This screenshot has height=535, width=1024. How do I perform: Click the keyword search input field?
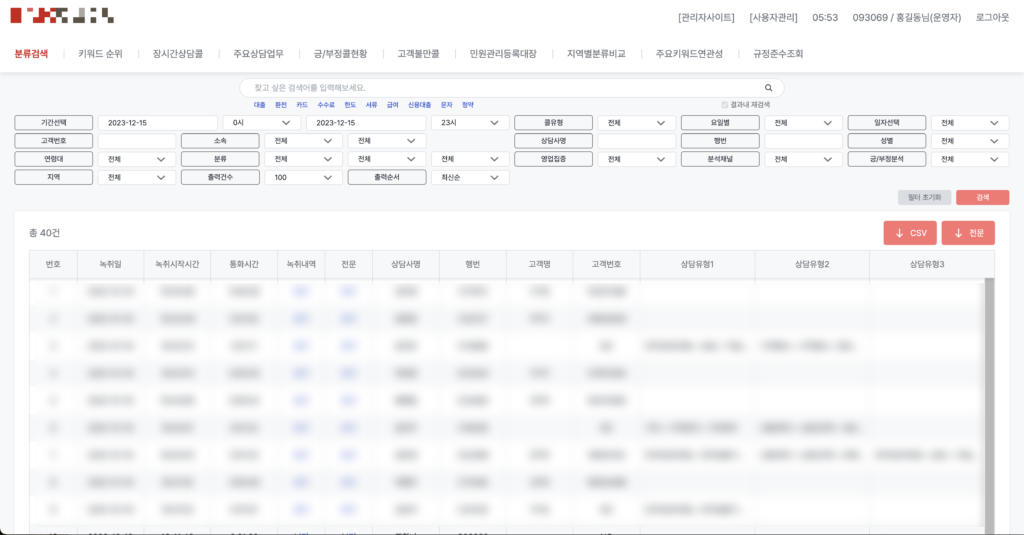pos(500,88)
